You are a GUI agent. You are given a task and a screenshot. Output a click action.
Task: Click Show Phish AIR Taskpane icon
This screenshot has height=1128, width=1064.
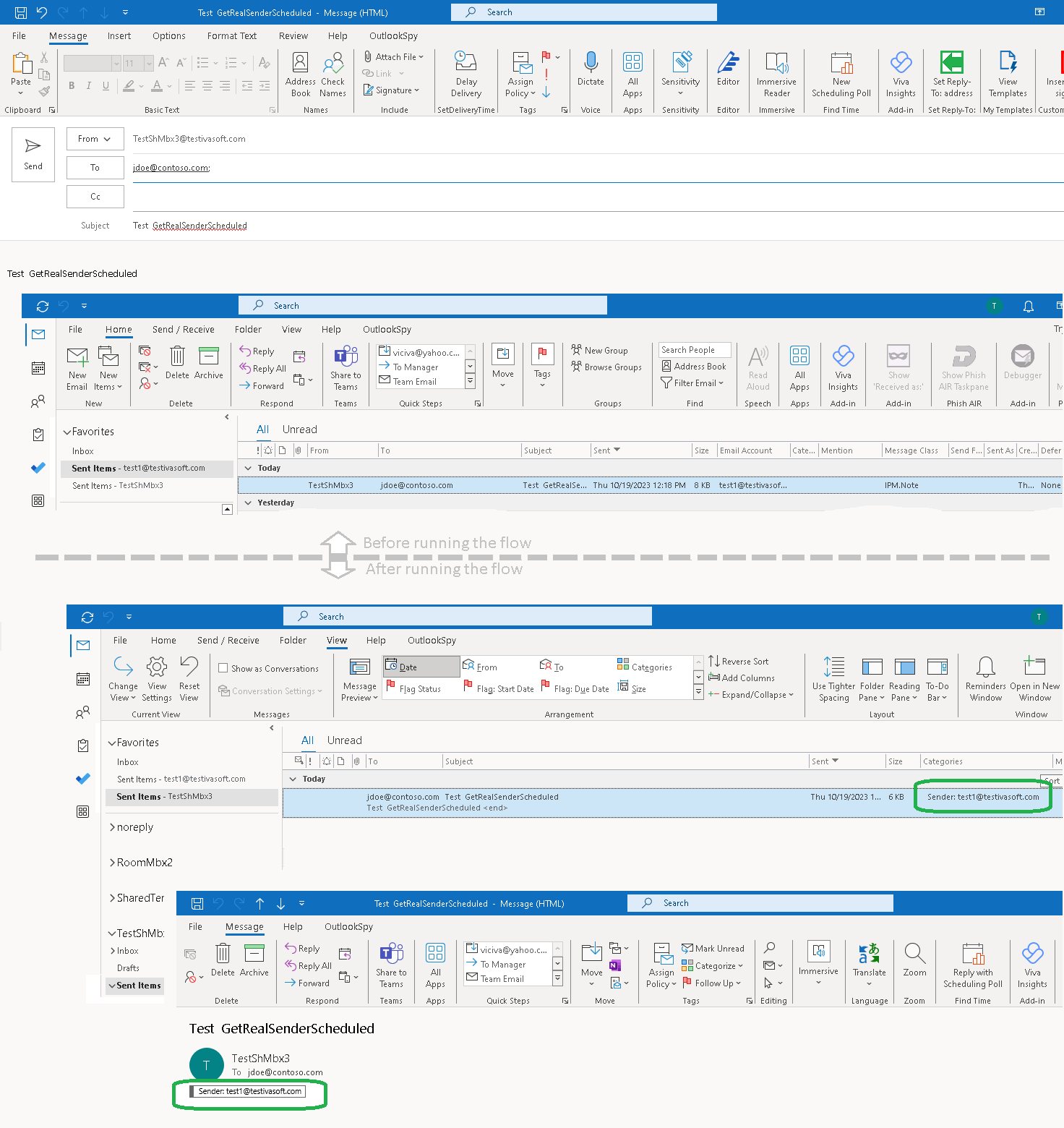(964, 368)
